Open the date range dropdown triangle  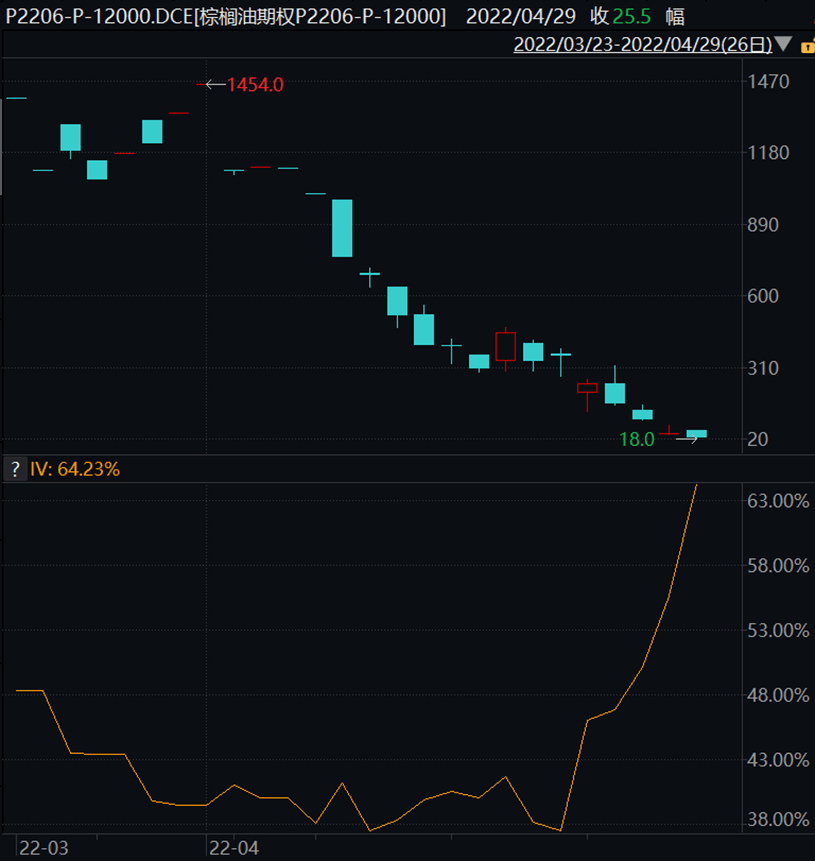point(783,43)
